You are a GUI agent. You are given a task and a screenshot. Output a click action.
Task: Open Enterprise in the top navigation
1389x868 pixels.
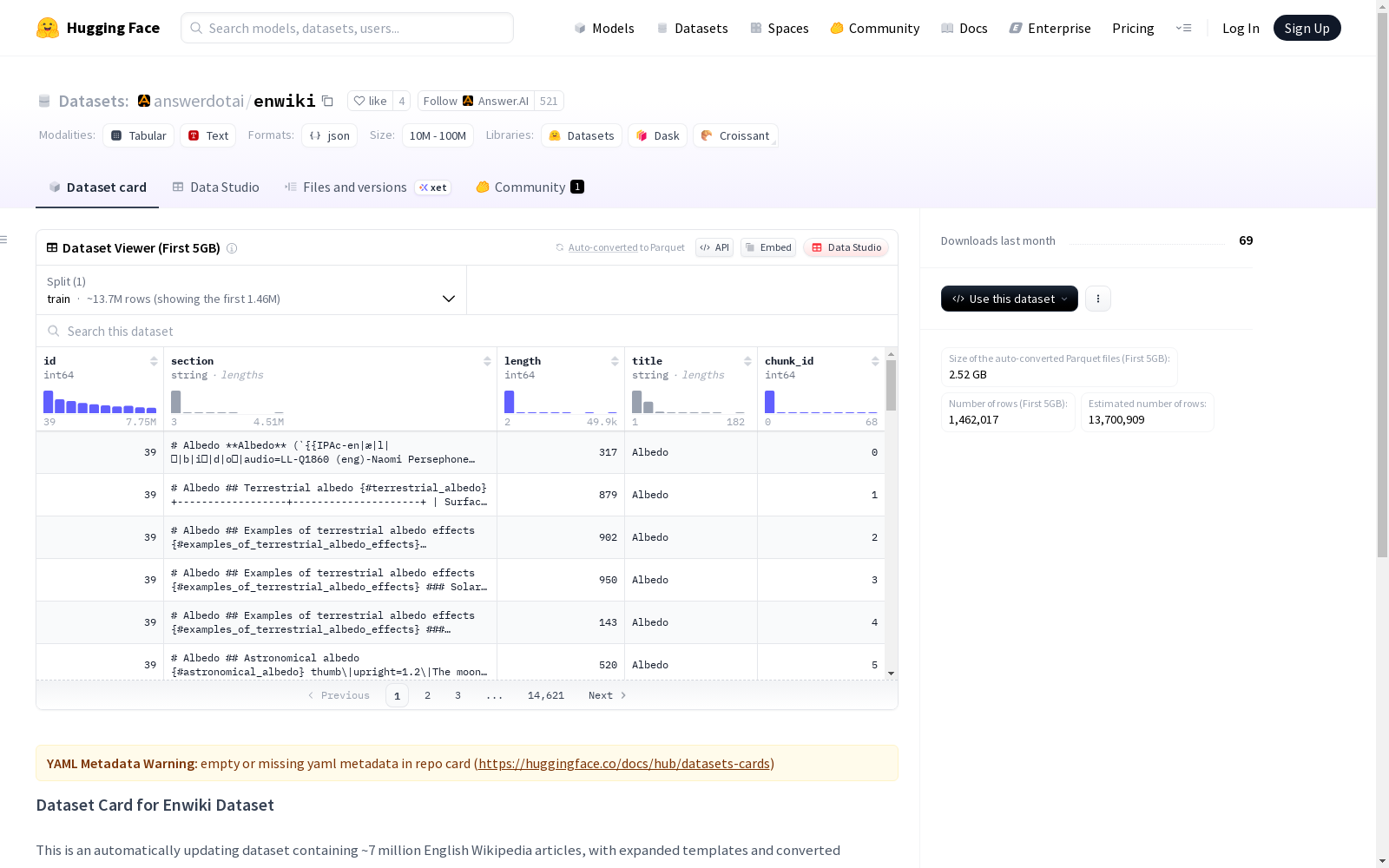pos(1050,28)
